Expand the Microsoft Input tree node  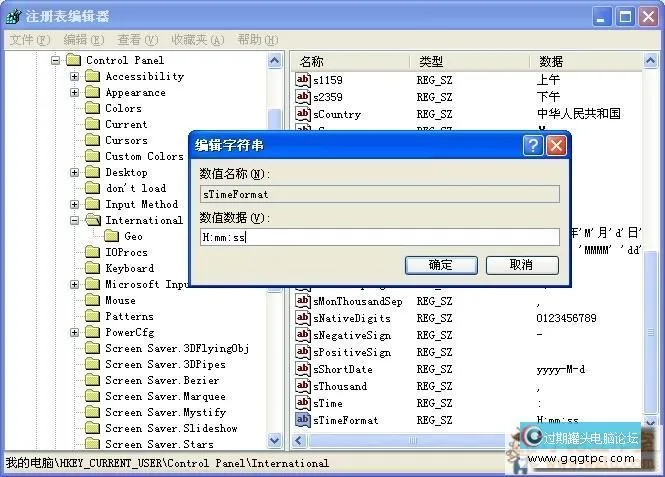click(75, 284)
